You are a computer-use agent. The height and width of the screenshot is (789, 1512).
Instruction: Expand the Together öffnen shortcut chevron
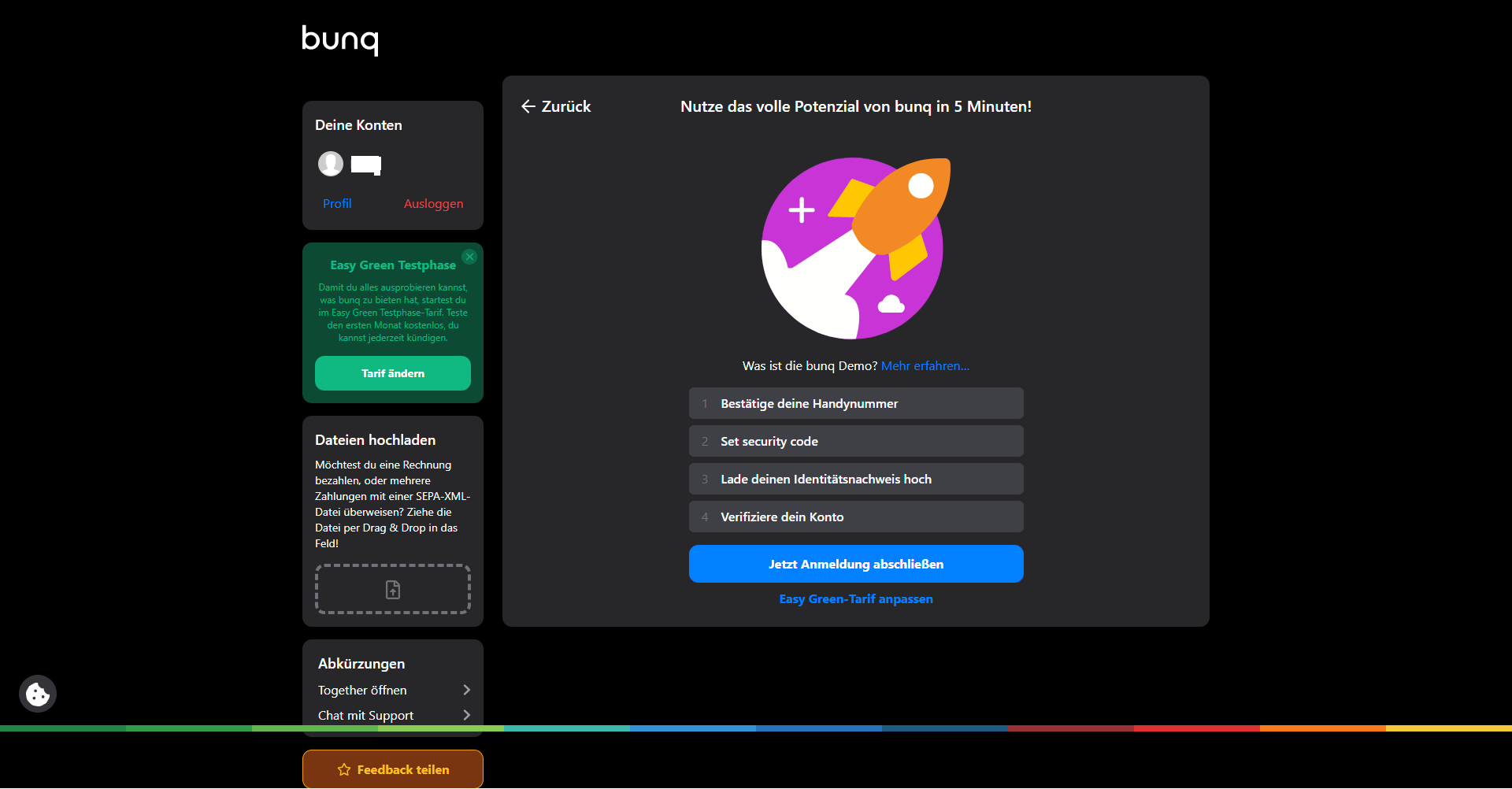click(x=466, y=690)
